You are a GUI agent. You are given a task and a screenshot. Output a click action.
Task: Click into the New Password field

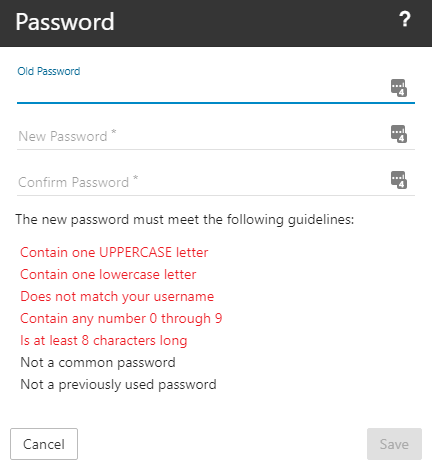tap(203, 136)
